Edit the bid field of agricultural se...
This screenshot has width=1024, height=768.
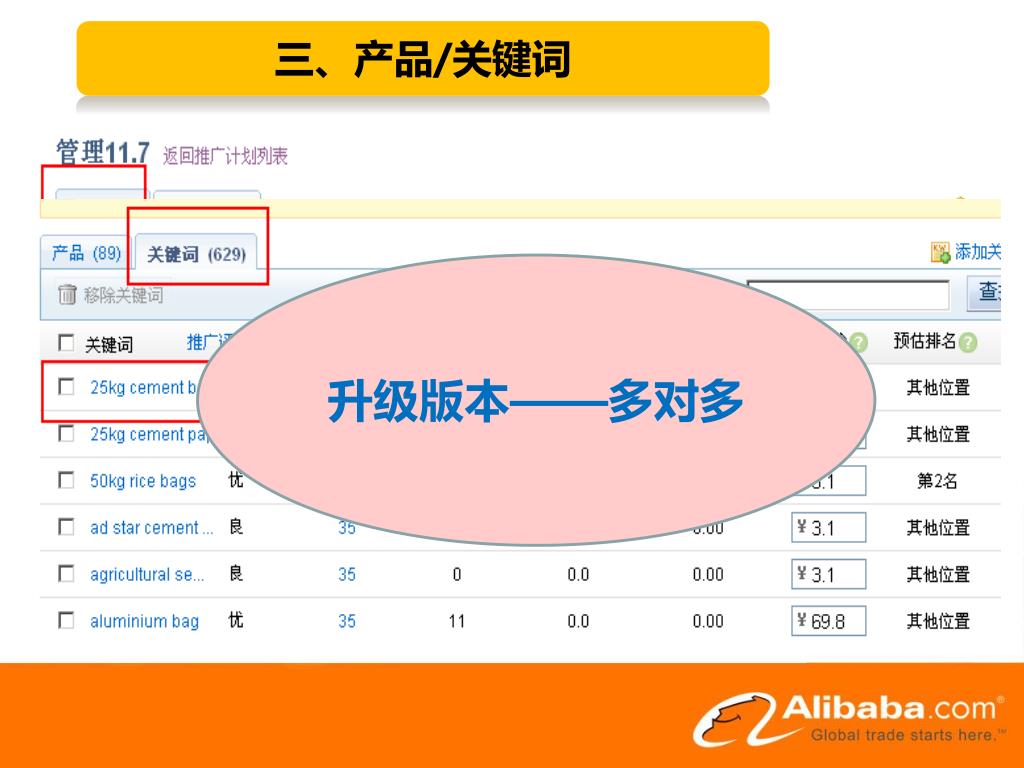(x=829, y=575)
